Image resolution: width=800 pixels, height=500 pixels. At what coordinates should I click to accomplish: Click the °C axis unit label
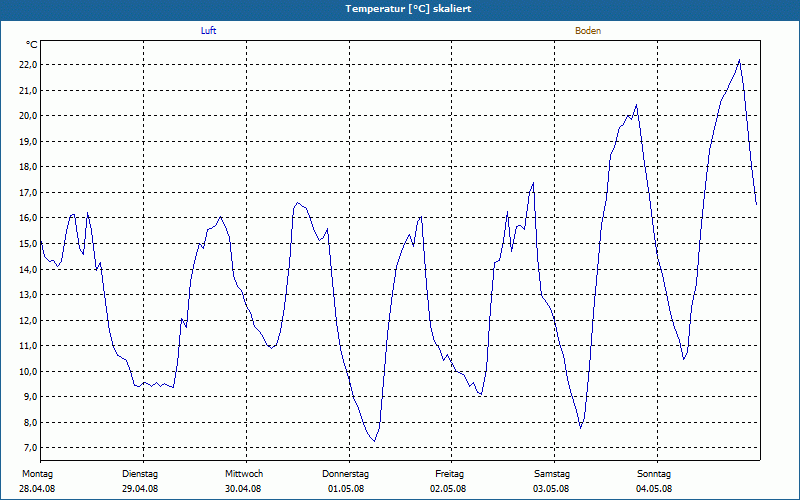click(x=32, y=45)
